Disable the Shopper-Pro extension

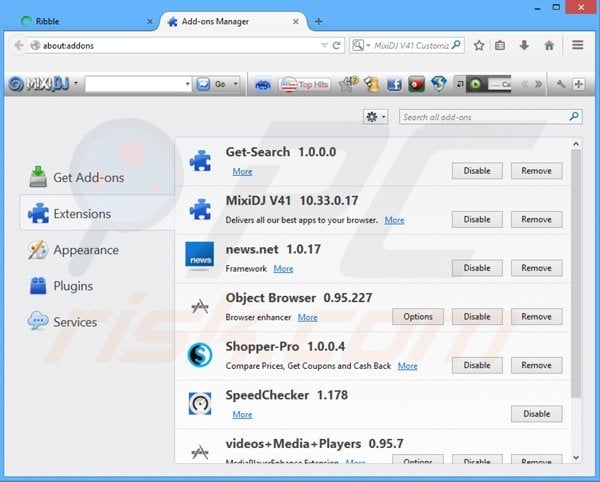[477, 365]
